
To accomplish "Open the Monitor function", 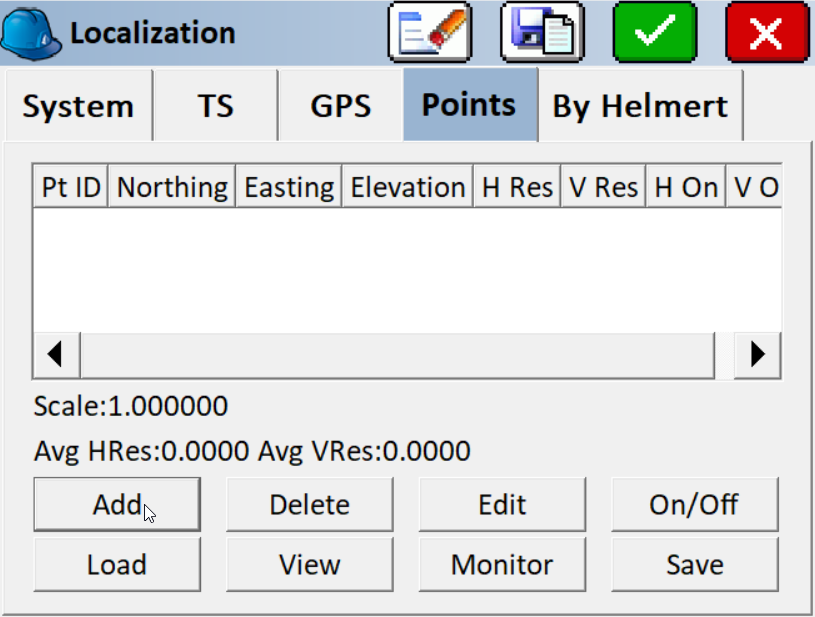I will 502,564.
